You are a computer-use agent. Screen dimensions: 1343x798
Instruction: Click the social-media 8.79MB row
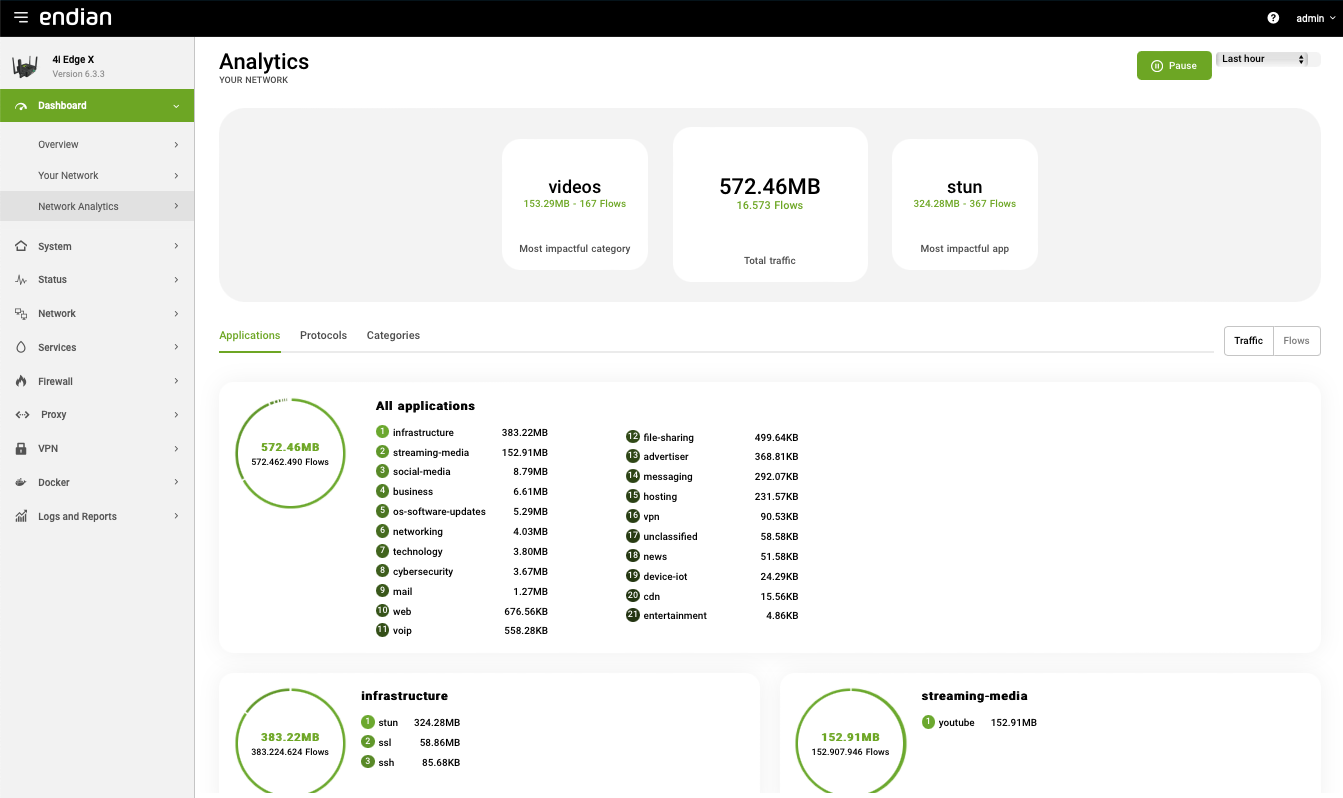(462, 472)
